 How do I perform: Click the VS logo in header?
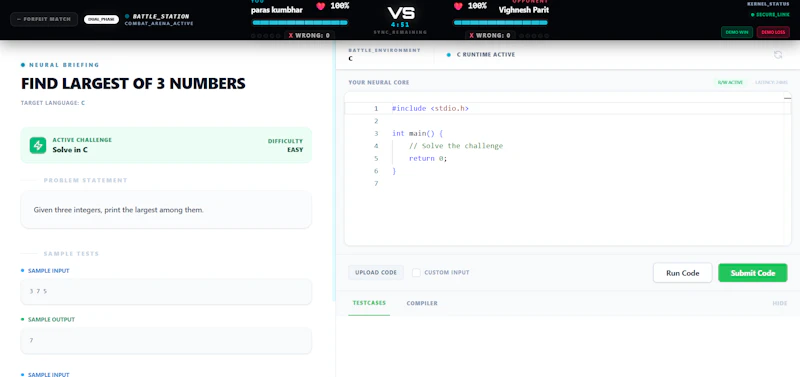pos(401,13)
